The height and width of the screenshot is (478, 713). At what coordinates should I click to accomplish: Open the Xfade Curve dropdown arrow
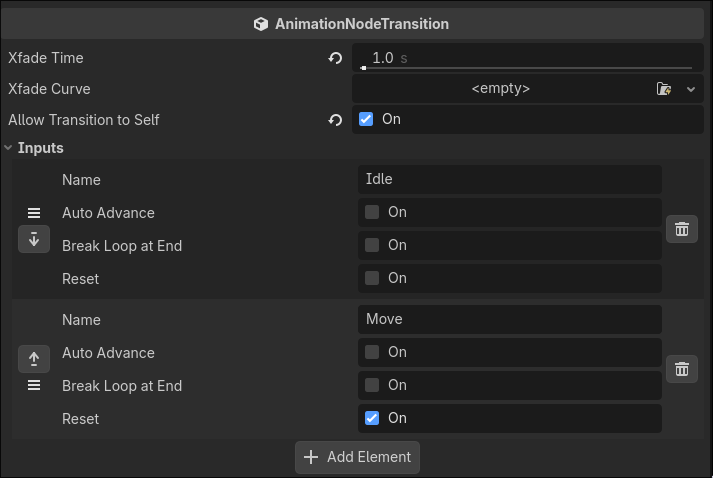tap(691, 89)
